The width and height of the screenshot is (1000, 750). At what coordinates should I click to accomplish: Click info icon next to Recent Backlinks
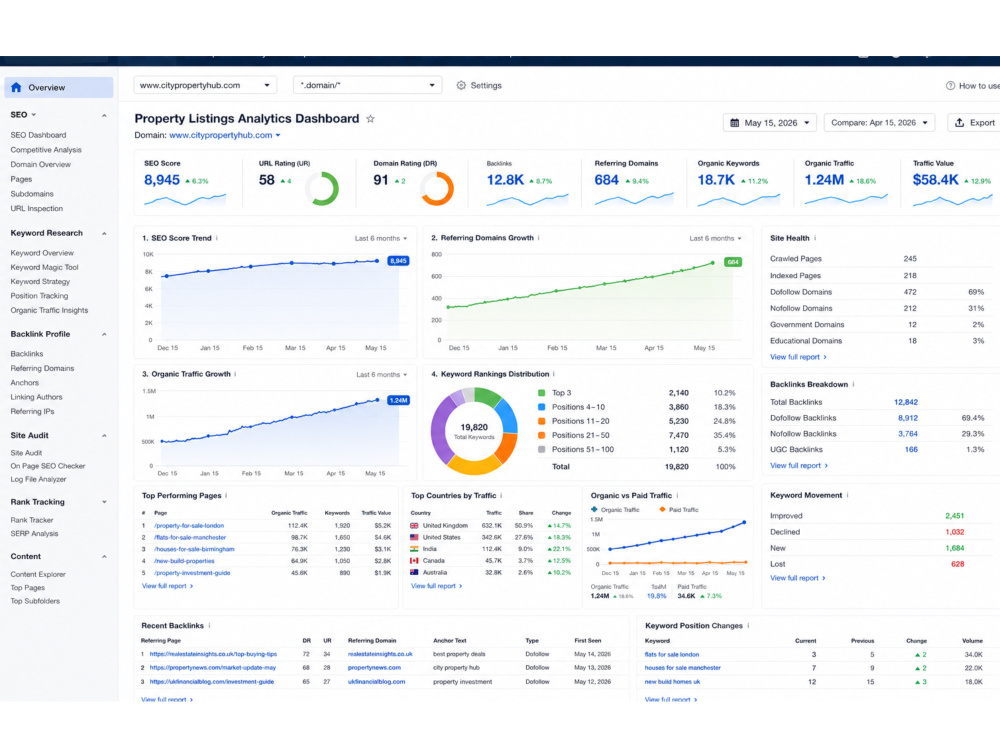209,626
